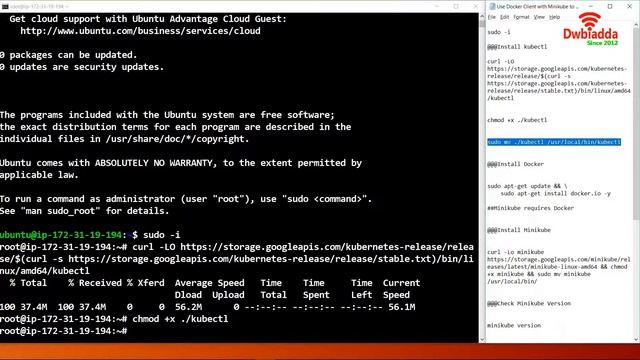
Task: Click the Notepad vertical scrollbar thumb
Action: click(x=636, y=124)
